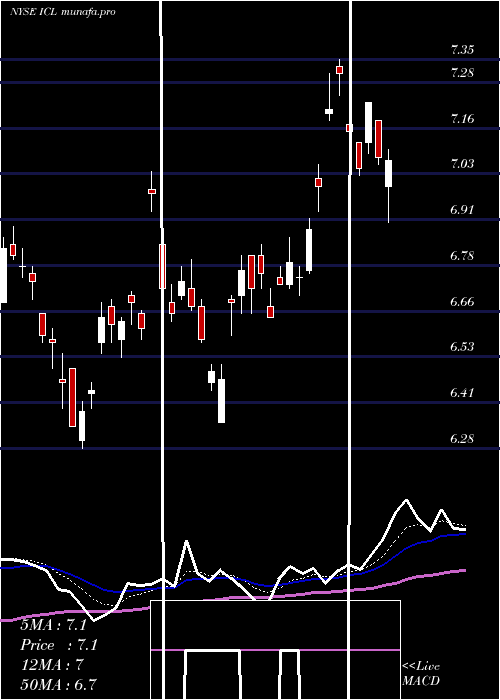Click the '5MA : 7.1' indicator text
500x700 pixels.
[x=54, y=625]
